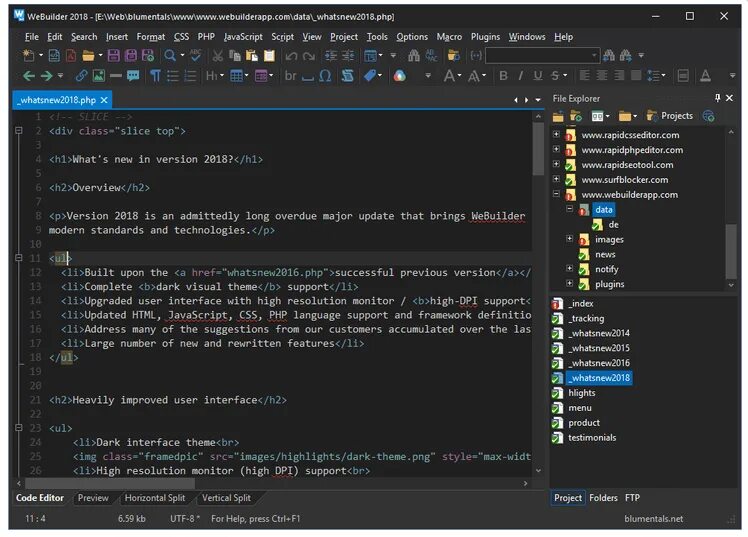This screenshot has height=537, width=748.
Task: Open the search text combo box dropdown
Action: coord(594,55)
